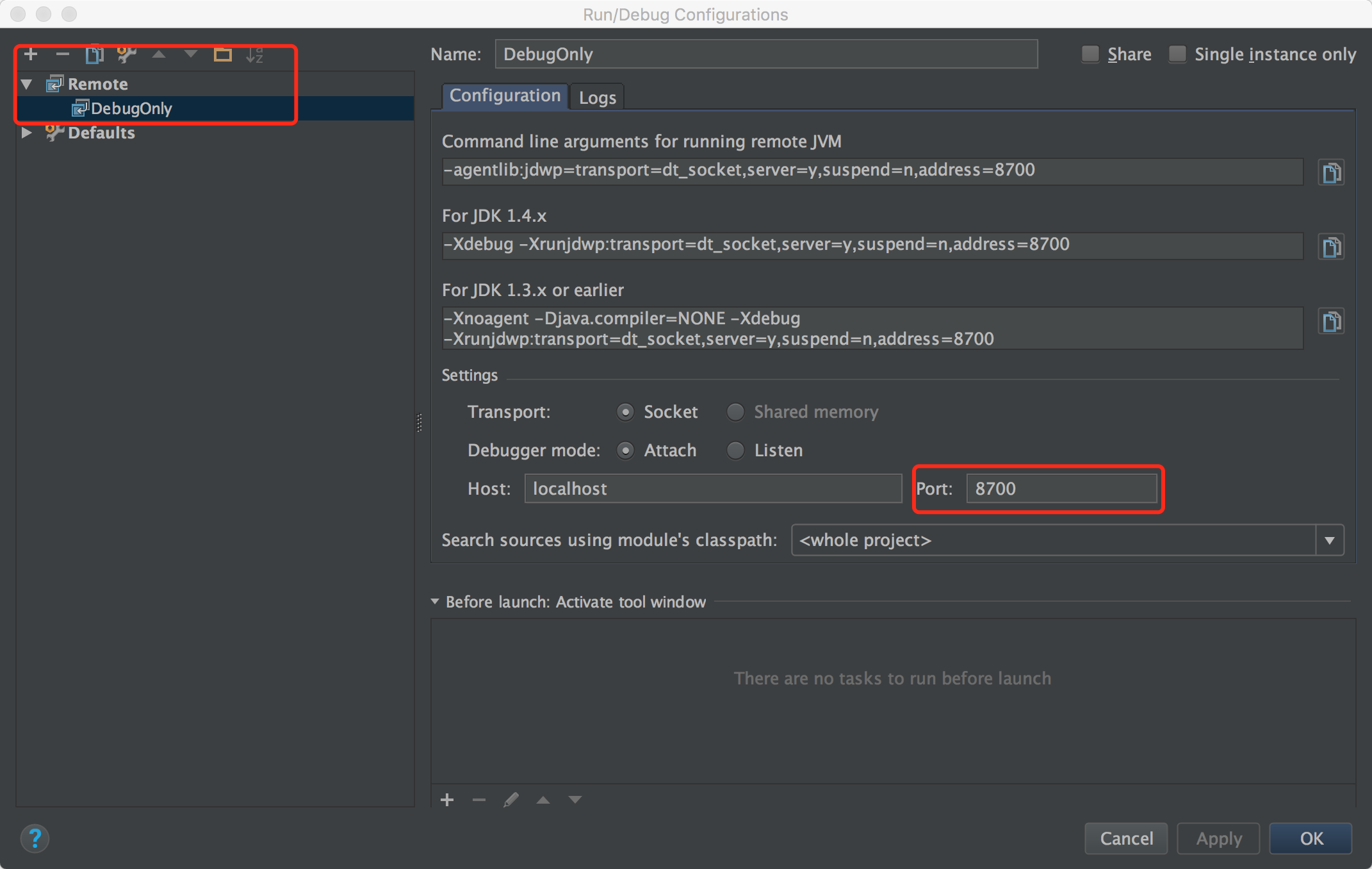Image resolution: width=1372 pixels, height=869 pixels.
Task: Switch to the Logs tab
Action: click(x=597, y=97)
